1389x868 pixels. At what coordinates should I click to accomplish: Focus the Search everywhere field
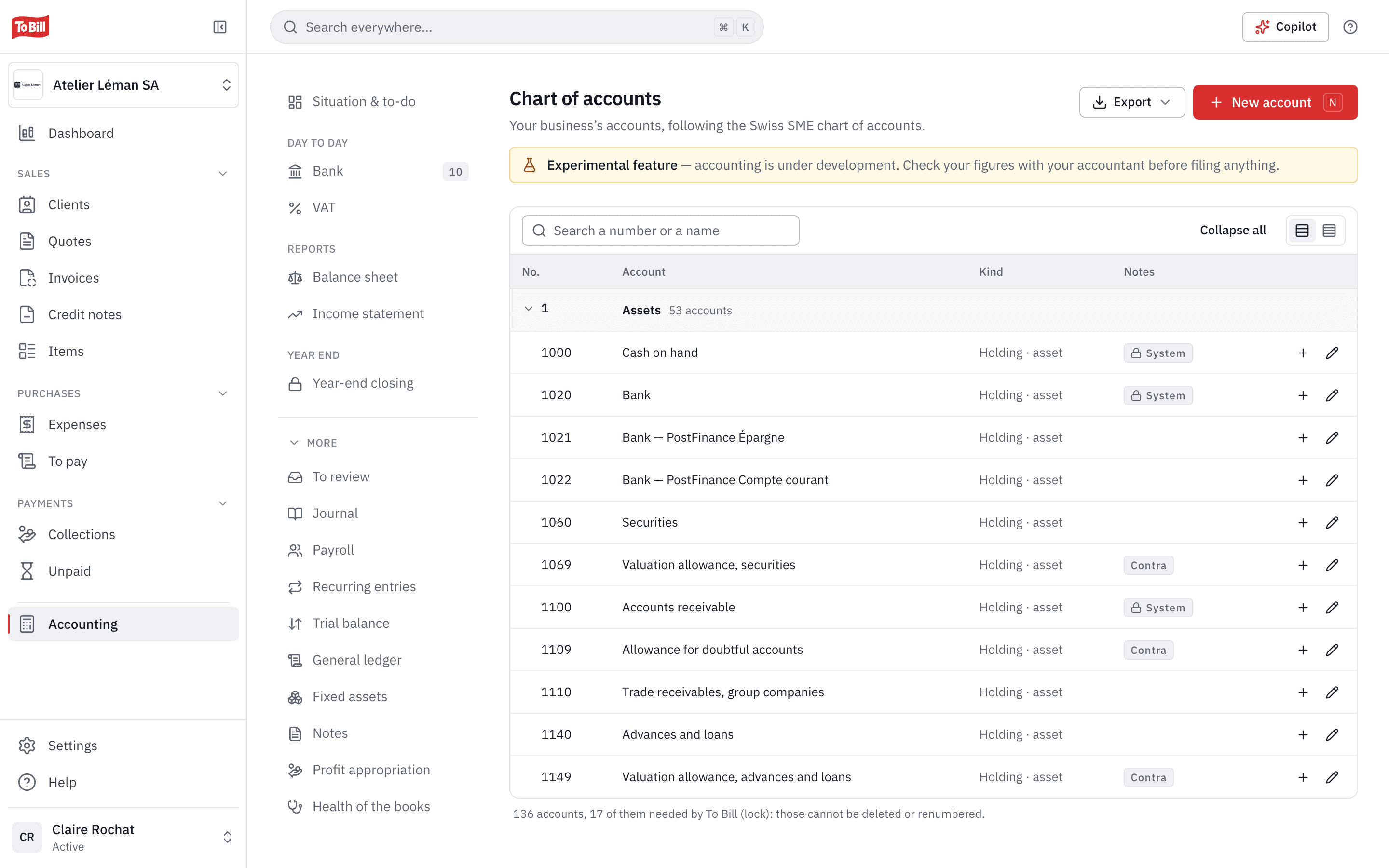[x=517, y=27]
